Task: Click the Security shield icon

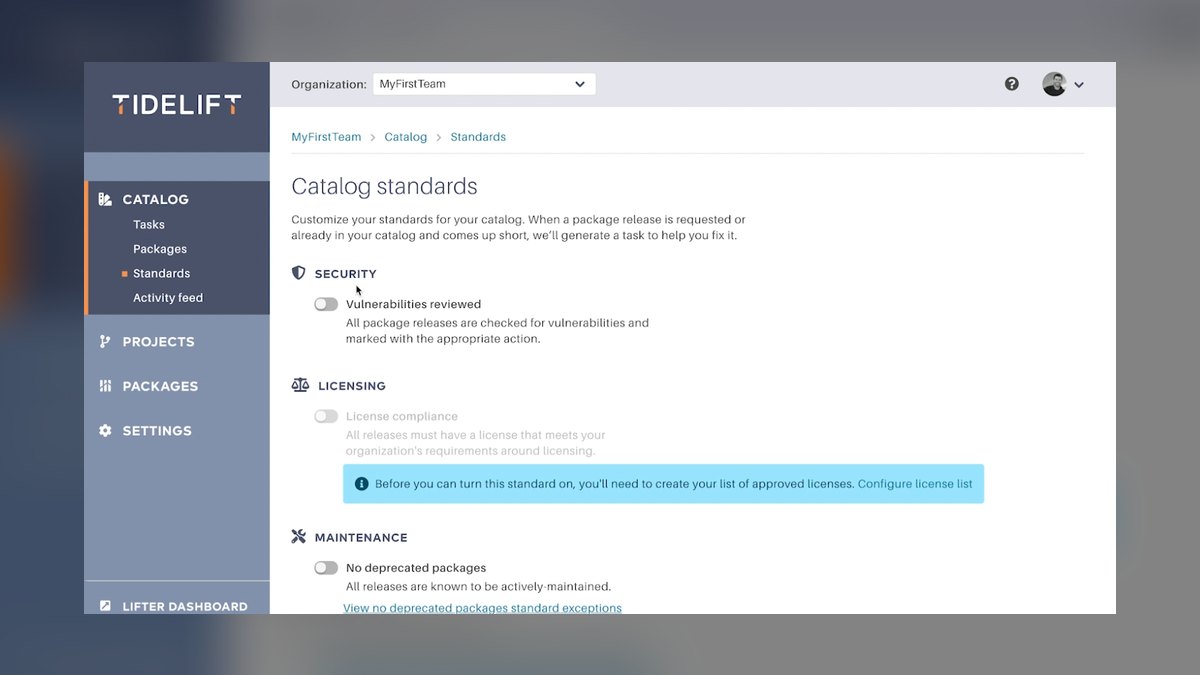Action: [298, 273]
